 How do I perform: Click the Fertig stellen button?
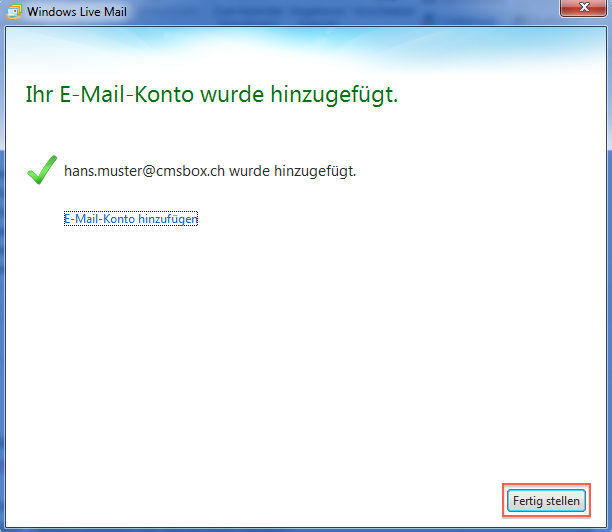(545, 499)
